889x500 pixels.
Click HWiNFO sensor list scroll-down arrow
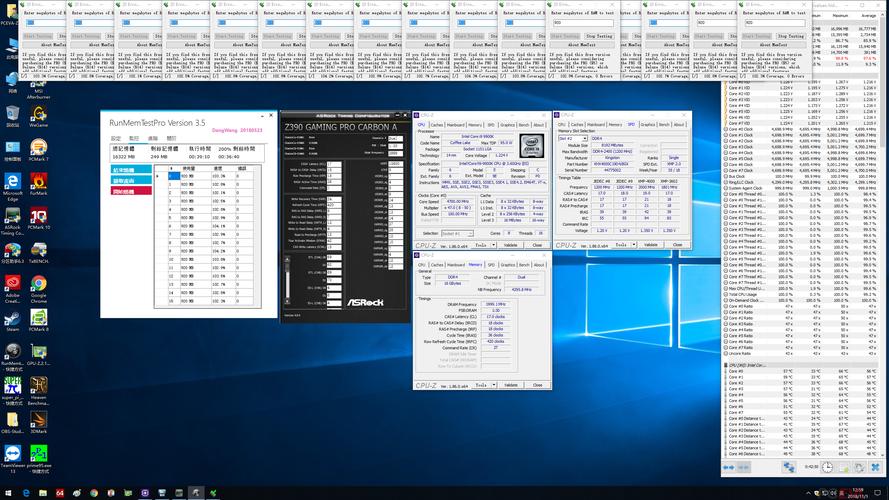pos(882,455)
